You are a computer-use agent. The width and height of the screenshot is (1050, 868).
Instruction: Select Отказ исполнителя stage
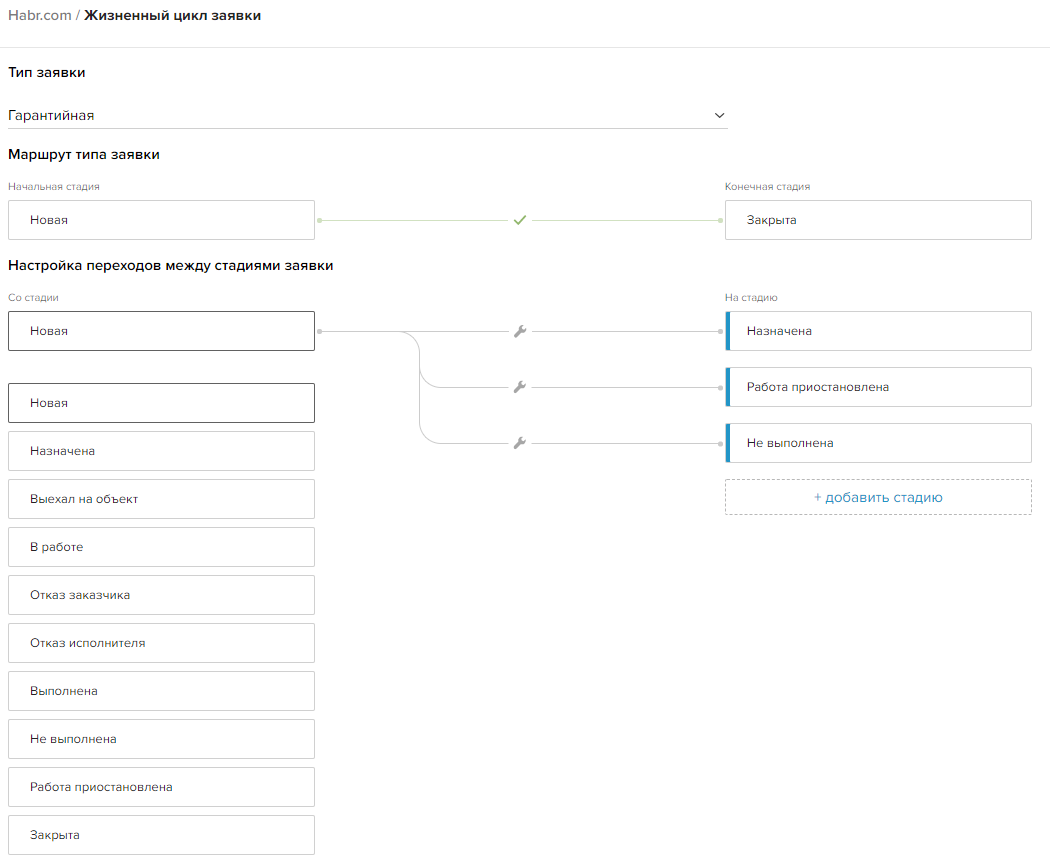tap(161, 643)
